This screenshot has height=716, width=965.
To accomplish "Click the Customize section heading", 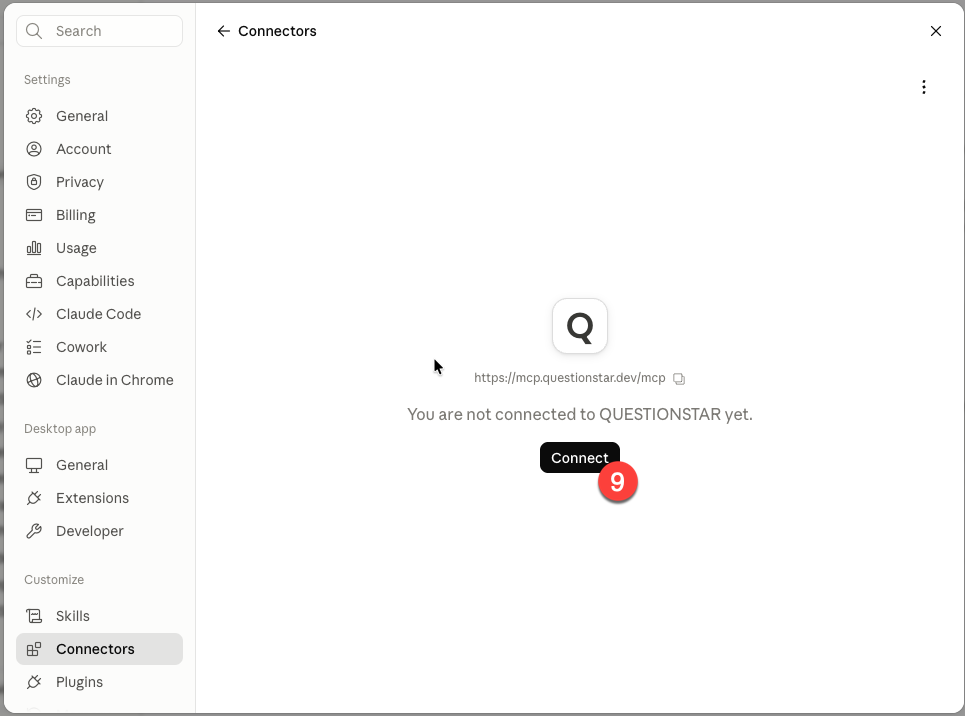I will tap(54, 580).
